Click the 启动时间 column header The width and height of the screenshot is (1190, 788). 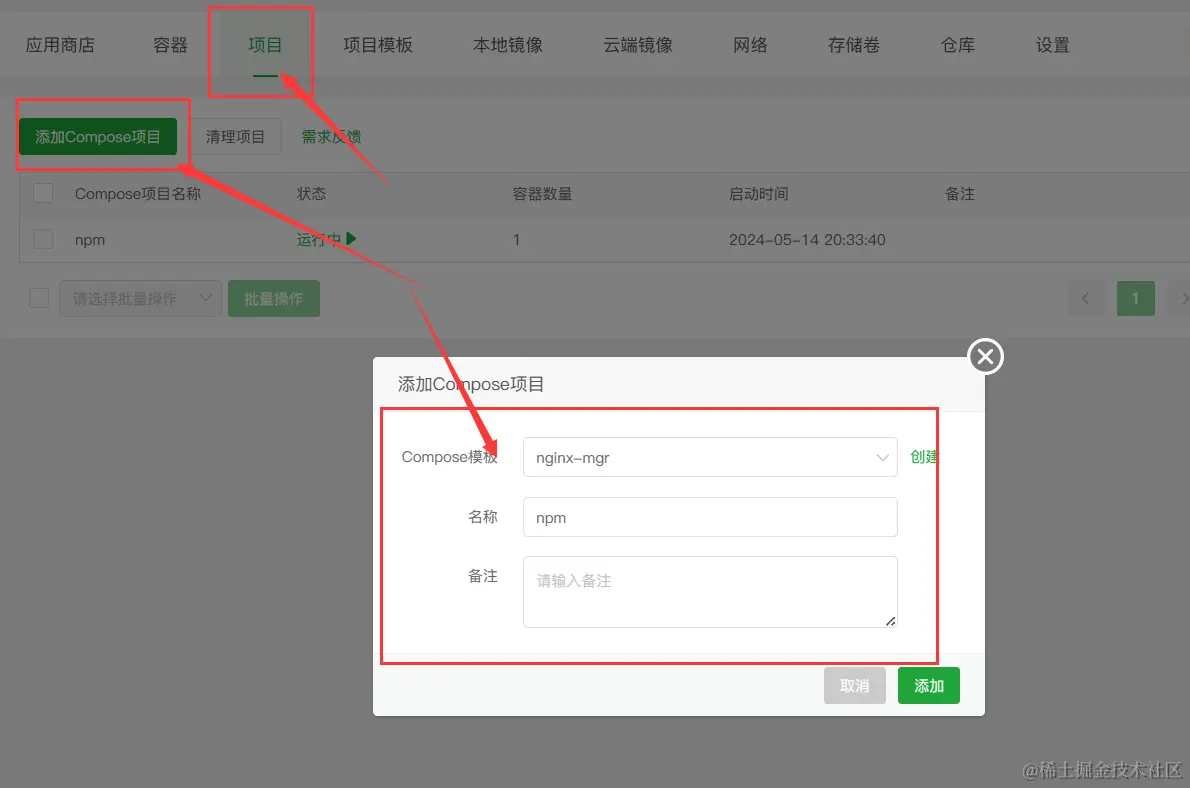coord(758,194)
